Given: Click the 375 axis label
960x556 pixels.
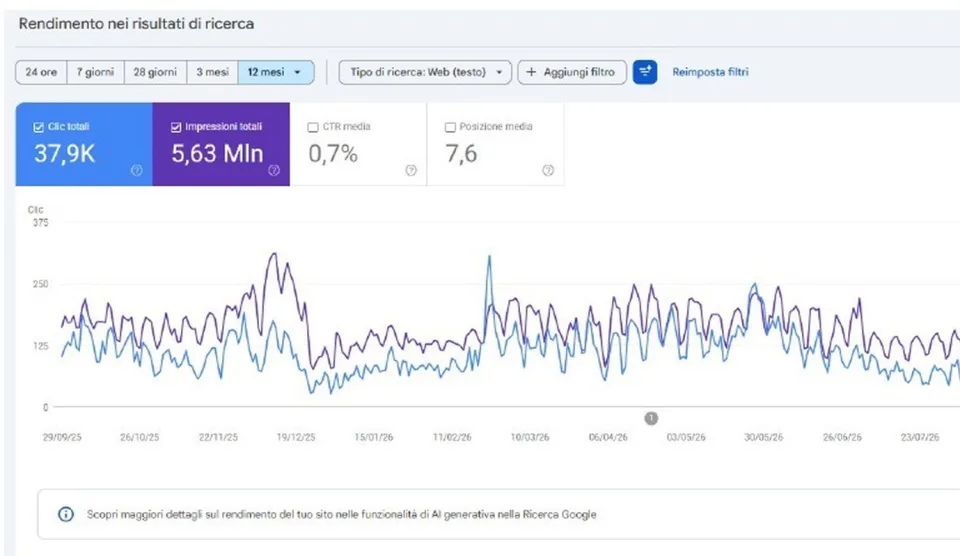Looking at the screenshot, I should tap(40, 223).
